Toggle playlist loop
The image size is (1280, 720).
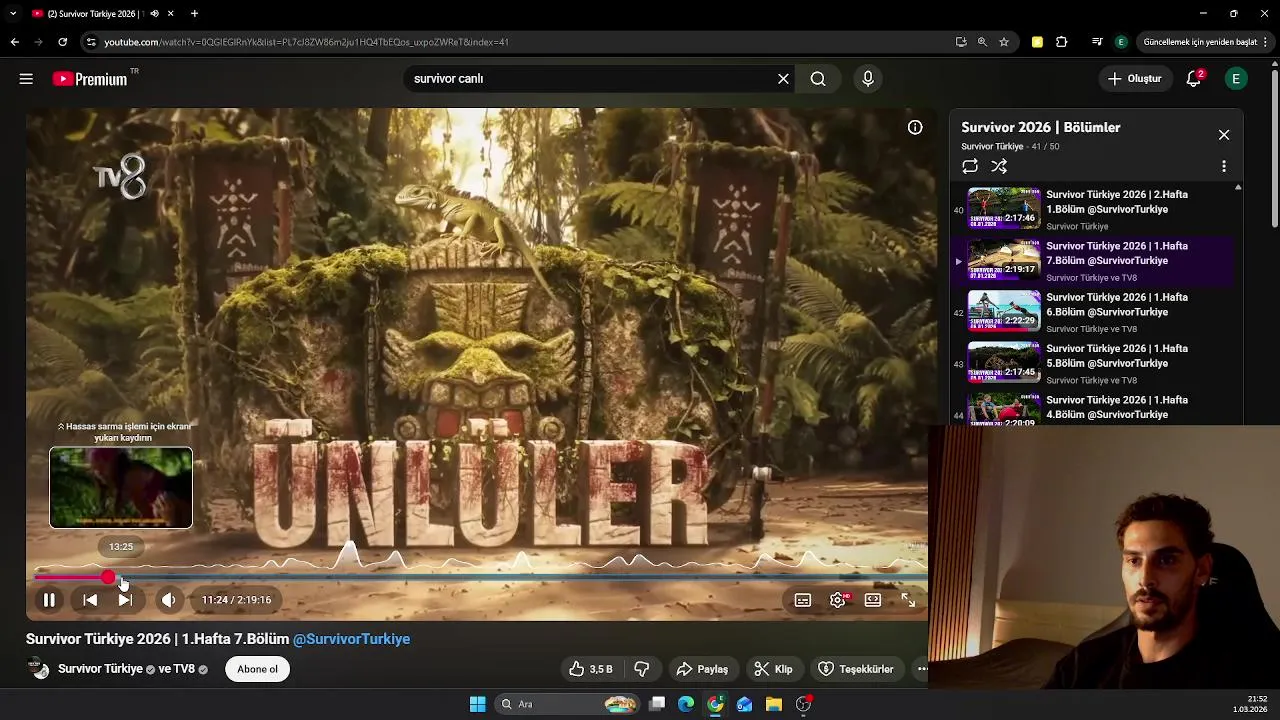(x=970, y=167)
